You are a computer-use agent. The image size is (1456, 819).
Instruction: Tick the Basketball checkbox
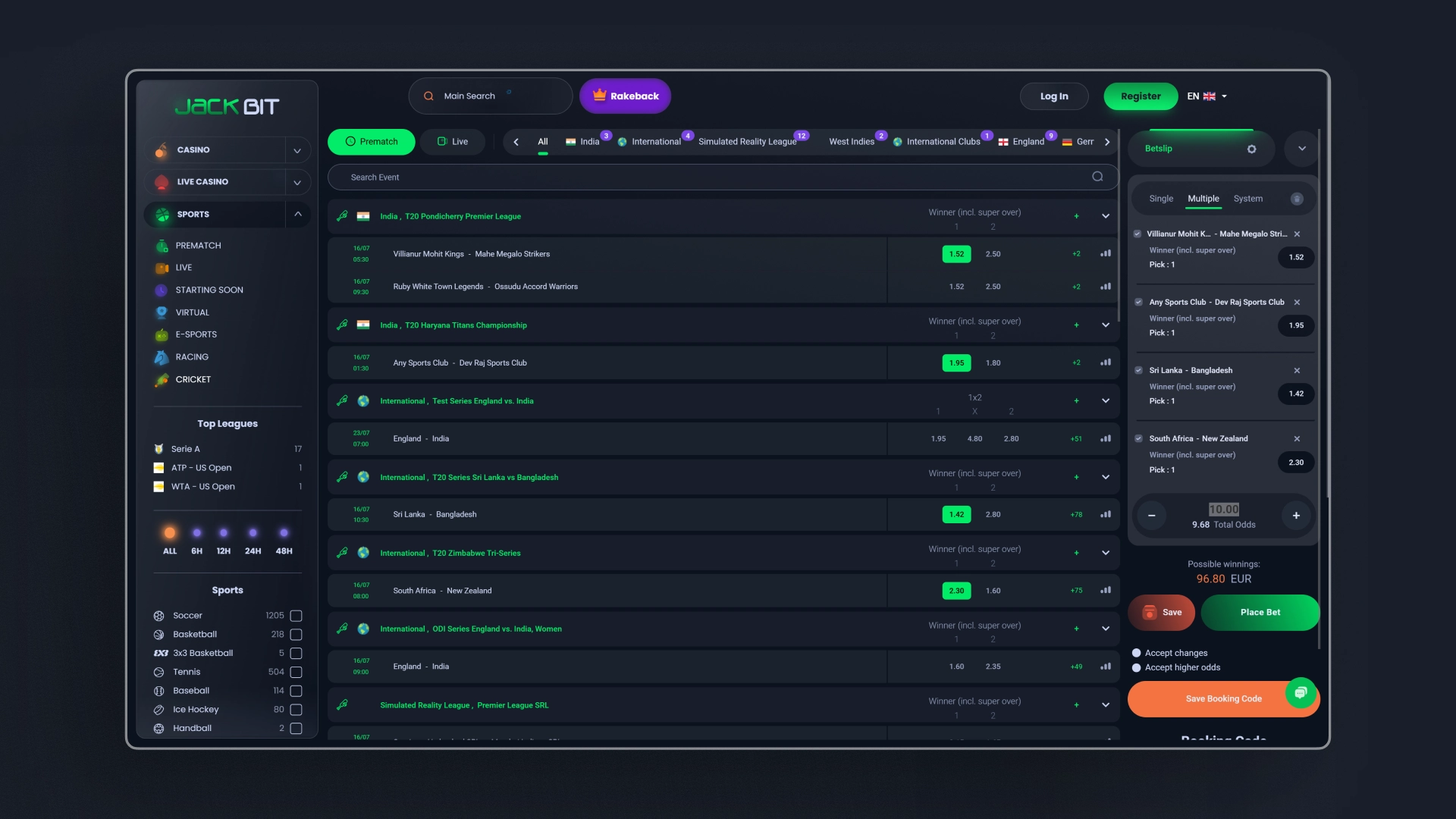click(x=296, y=635)
